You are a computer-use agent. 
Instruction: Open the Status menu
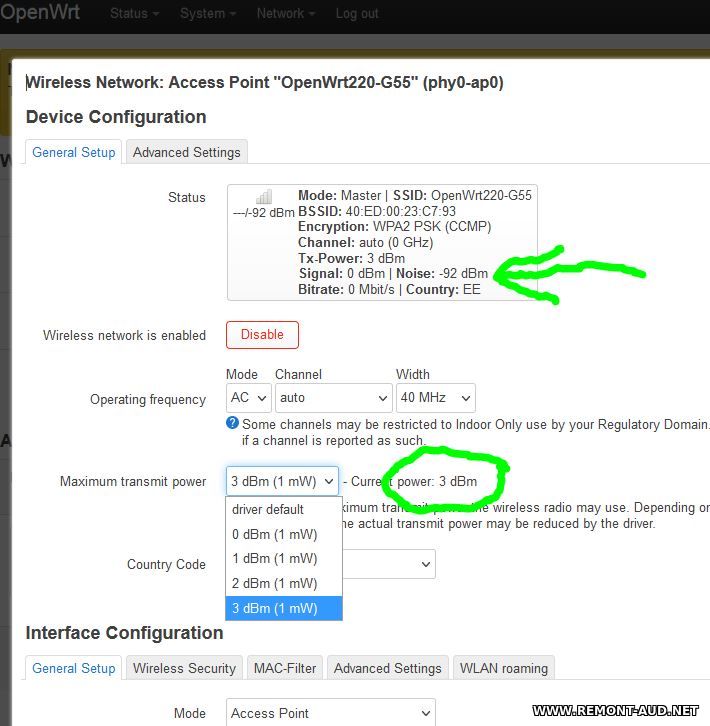pyautogui.click(x=134, y=13)
